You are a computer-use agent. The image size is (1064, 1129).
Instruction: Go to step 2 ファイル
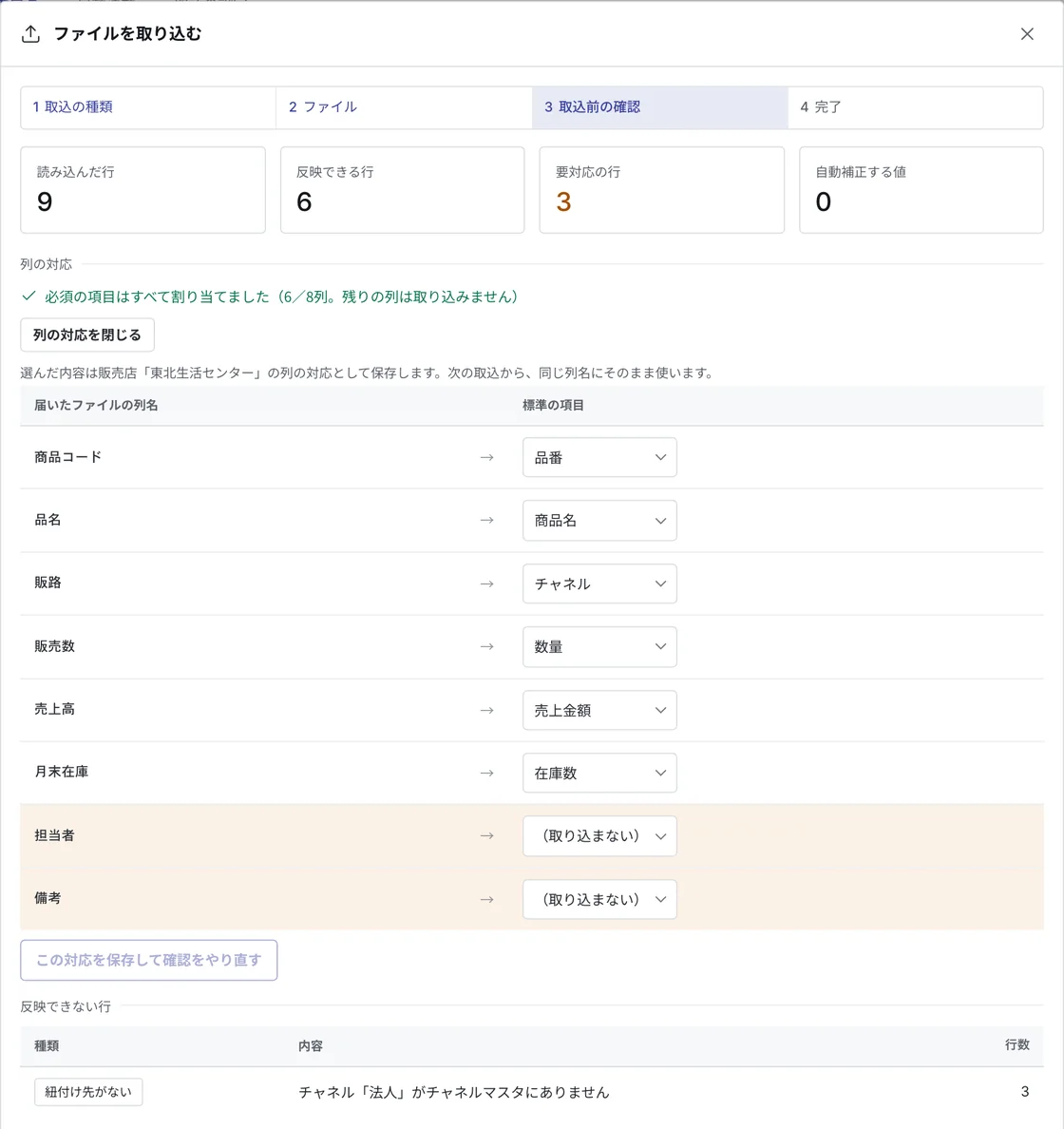[404, 107]
